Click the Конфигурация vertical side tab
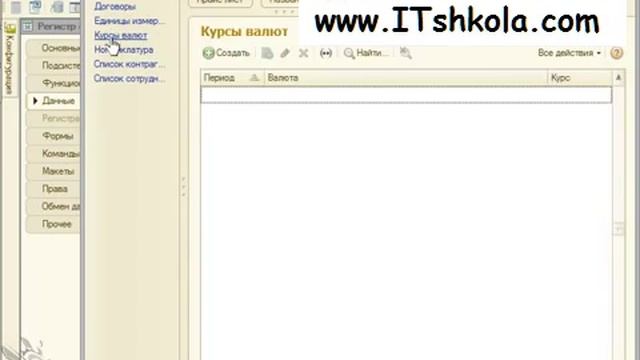640x360 pixels. 10,60
